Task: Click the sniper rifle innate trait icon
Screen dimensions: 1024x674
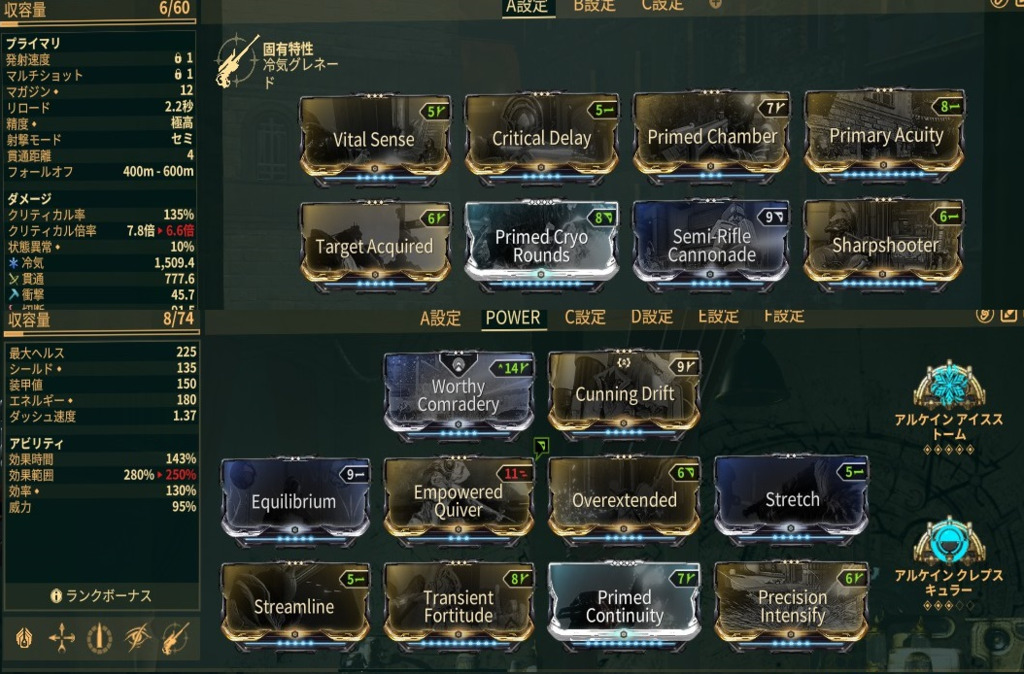Action: (x=236, y=61)
